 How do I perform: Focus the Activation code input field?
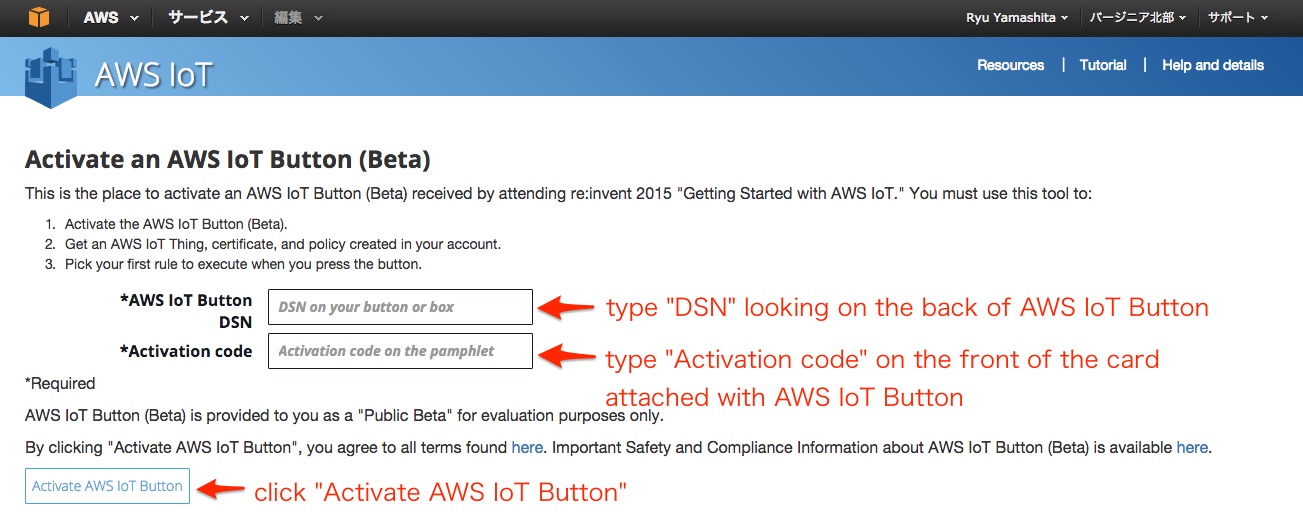[x=400, y=351]
